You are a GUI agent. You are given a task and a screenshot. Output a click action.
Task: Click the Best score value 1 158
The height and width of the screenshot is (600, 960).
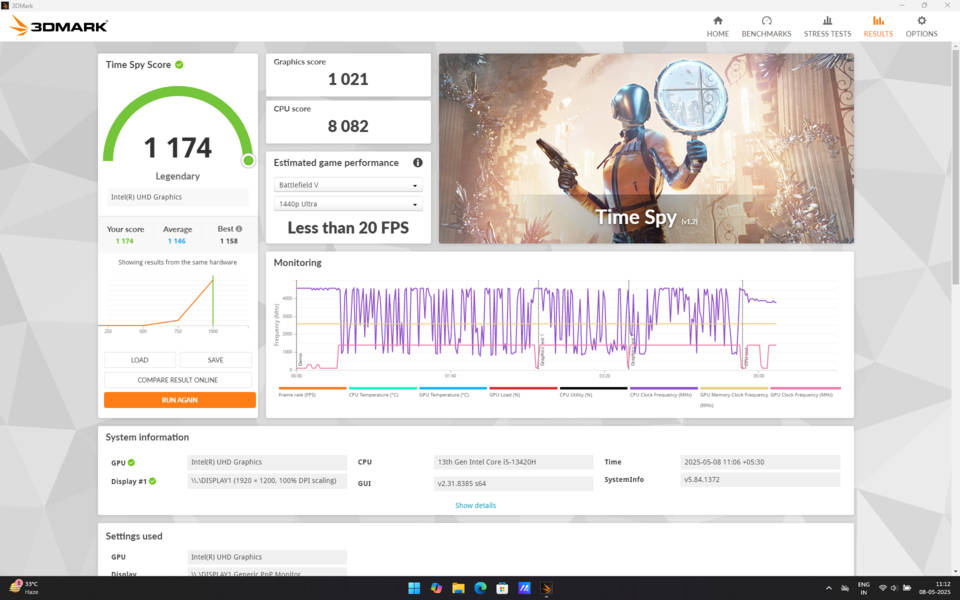[x=228, y=241]
